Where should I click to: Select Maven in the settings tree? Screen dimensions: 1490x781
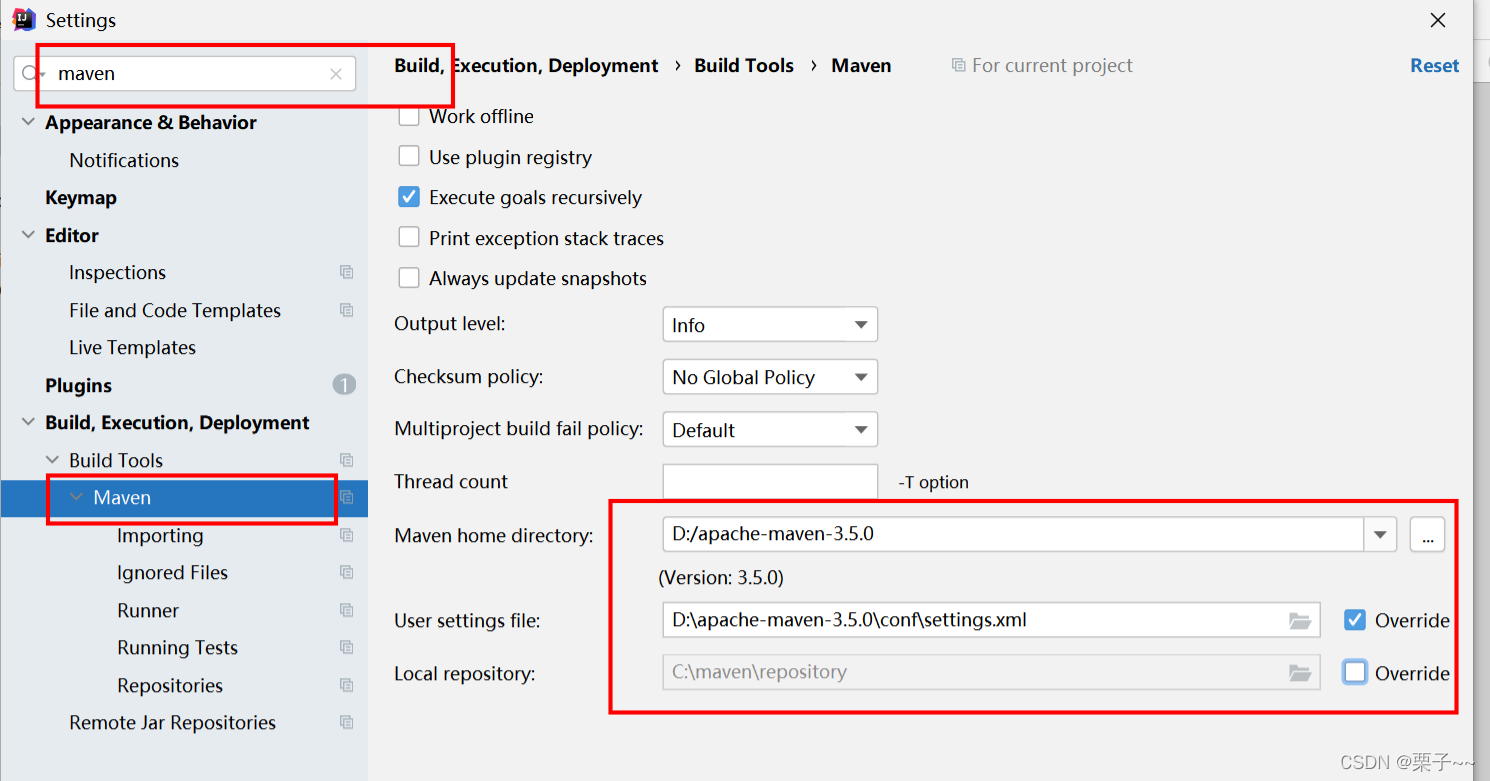click(x=122, y=497)
